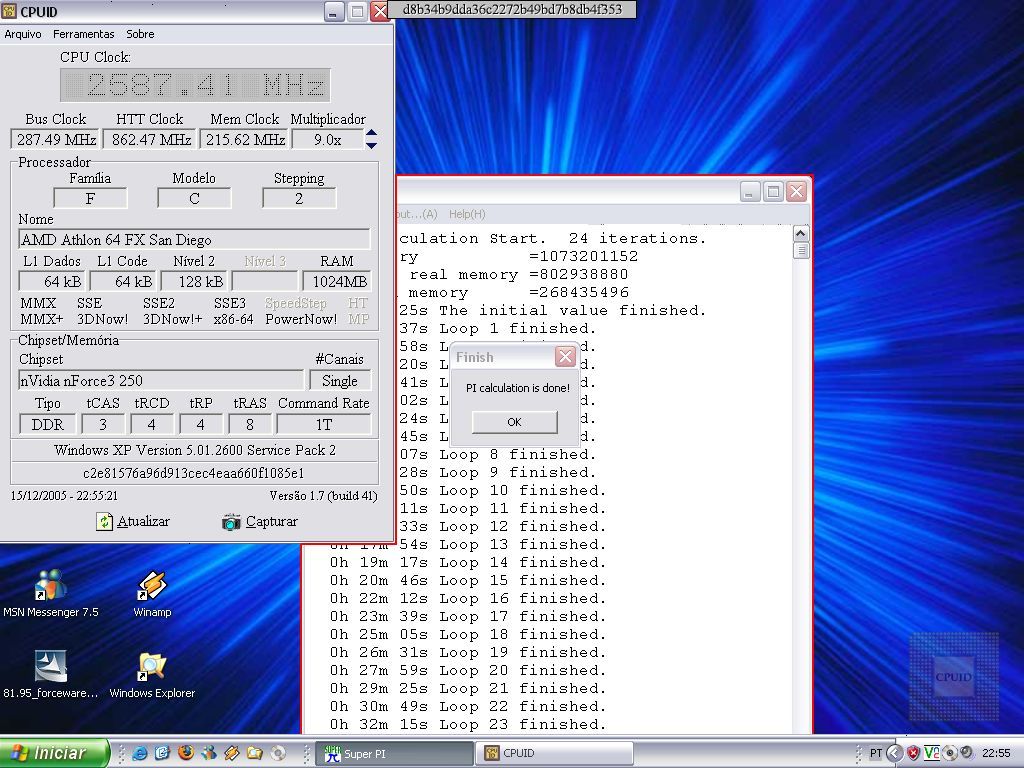Click the folder icon in quick launch

click(x=255, y=753)
